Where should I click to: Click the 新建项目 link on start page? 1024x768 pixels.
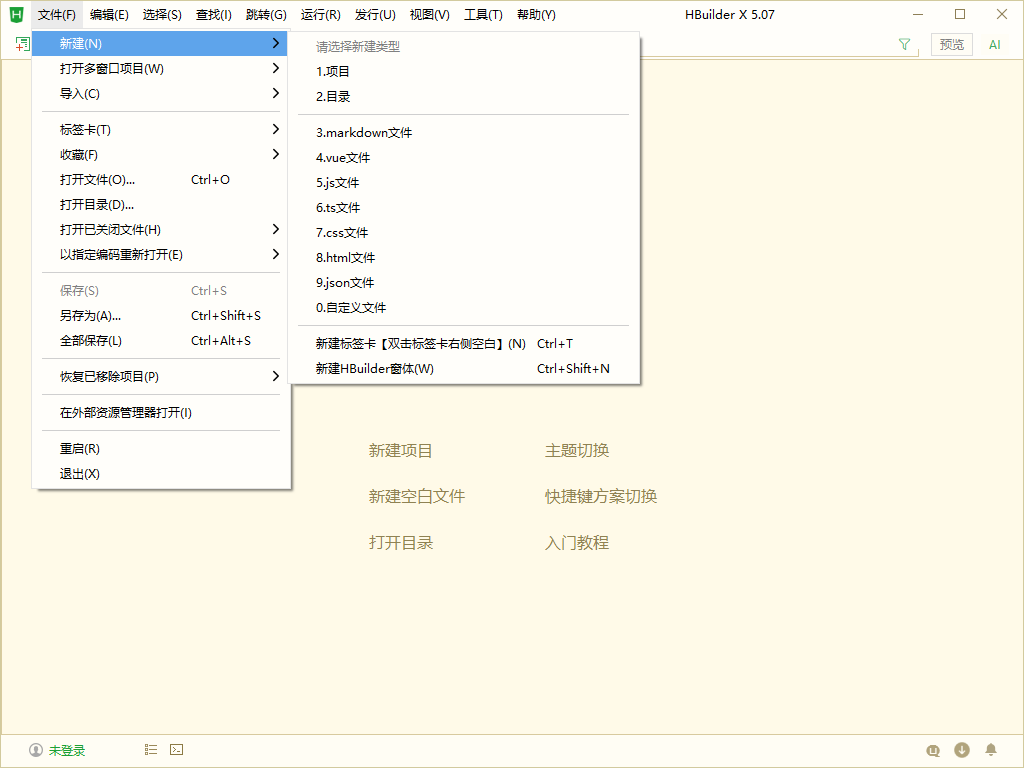[400, 451]
